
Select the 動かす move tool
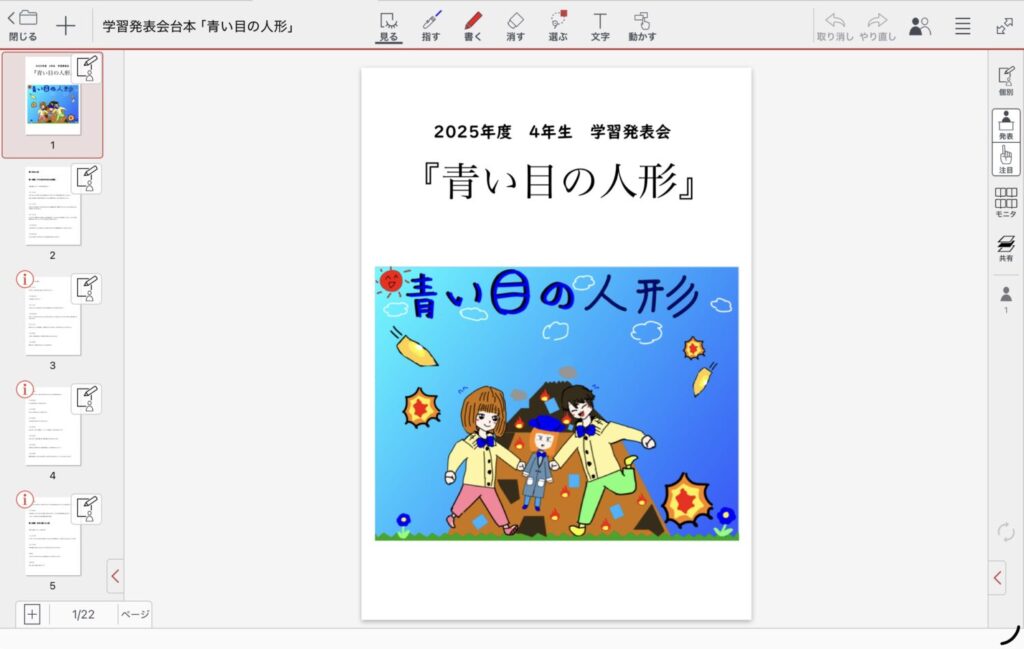[x=642, y=26]
